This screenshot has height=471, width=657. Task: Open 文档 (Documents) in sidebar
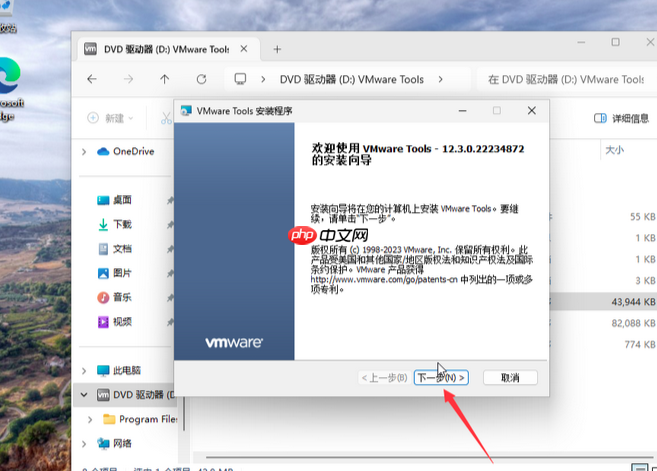114,249
